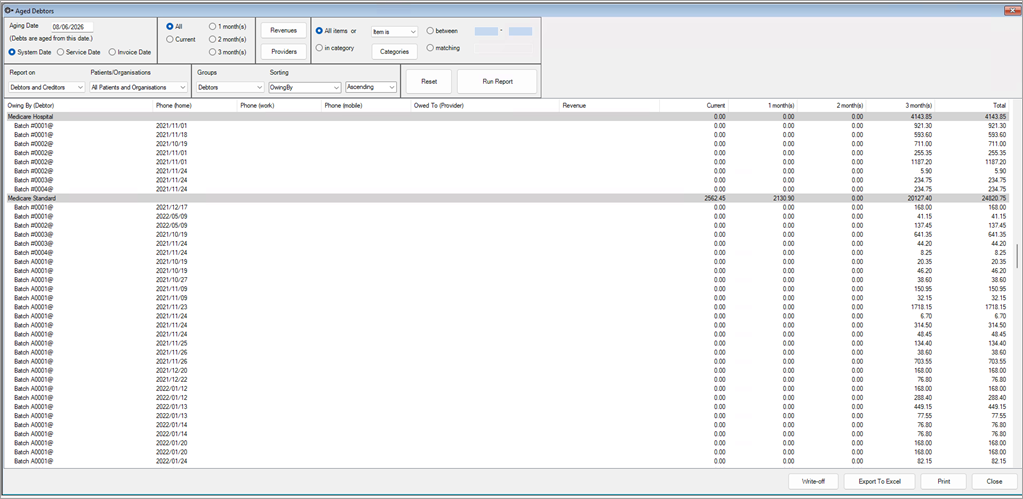Click the first between range field
Image resolution: width=1023 pixels, height=499 pixels.
tap(486, 31)
